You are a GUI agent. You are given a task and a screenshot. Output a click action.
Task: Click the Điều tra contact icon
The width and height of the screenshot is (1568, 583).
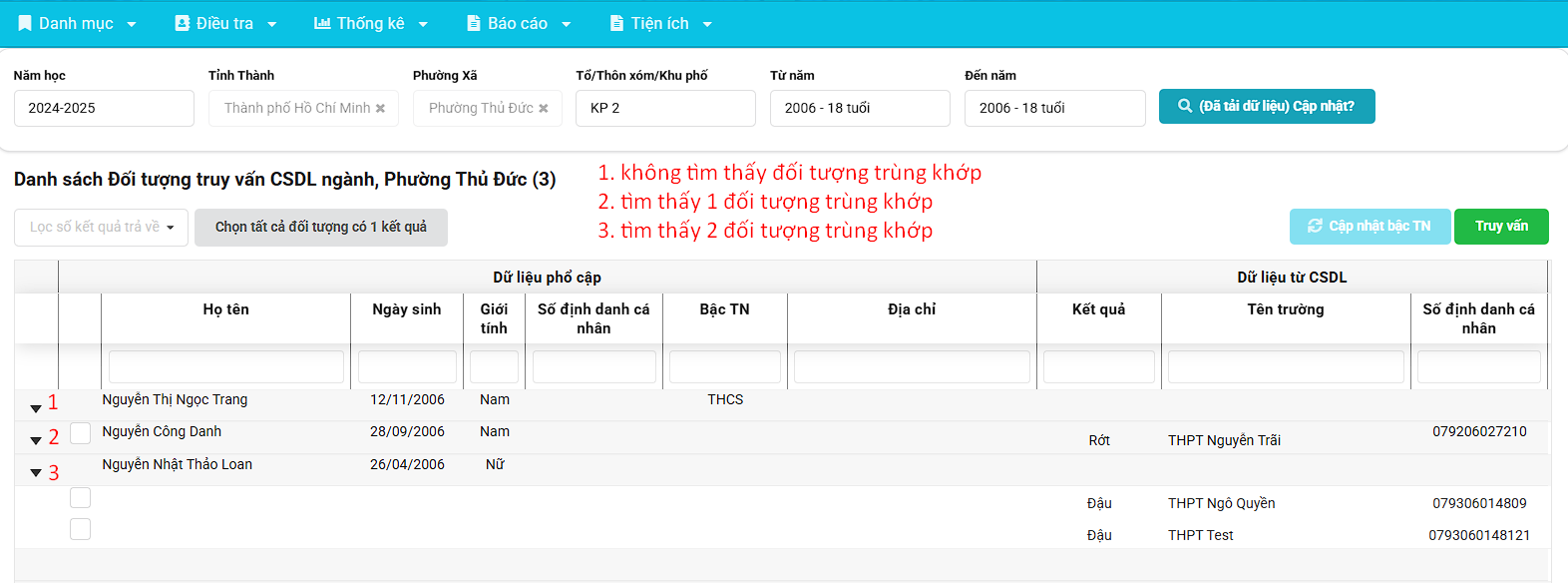[183, 23]
